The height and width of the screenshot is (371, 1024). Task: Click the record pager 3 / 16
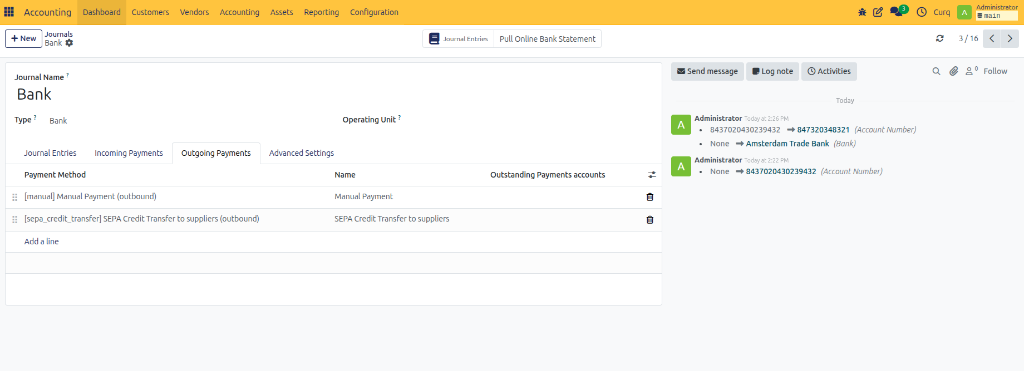[968, 39]
